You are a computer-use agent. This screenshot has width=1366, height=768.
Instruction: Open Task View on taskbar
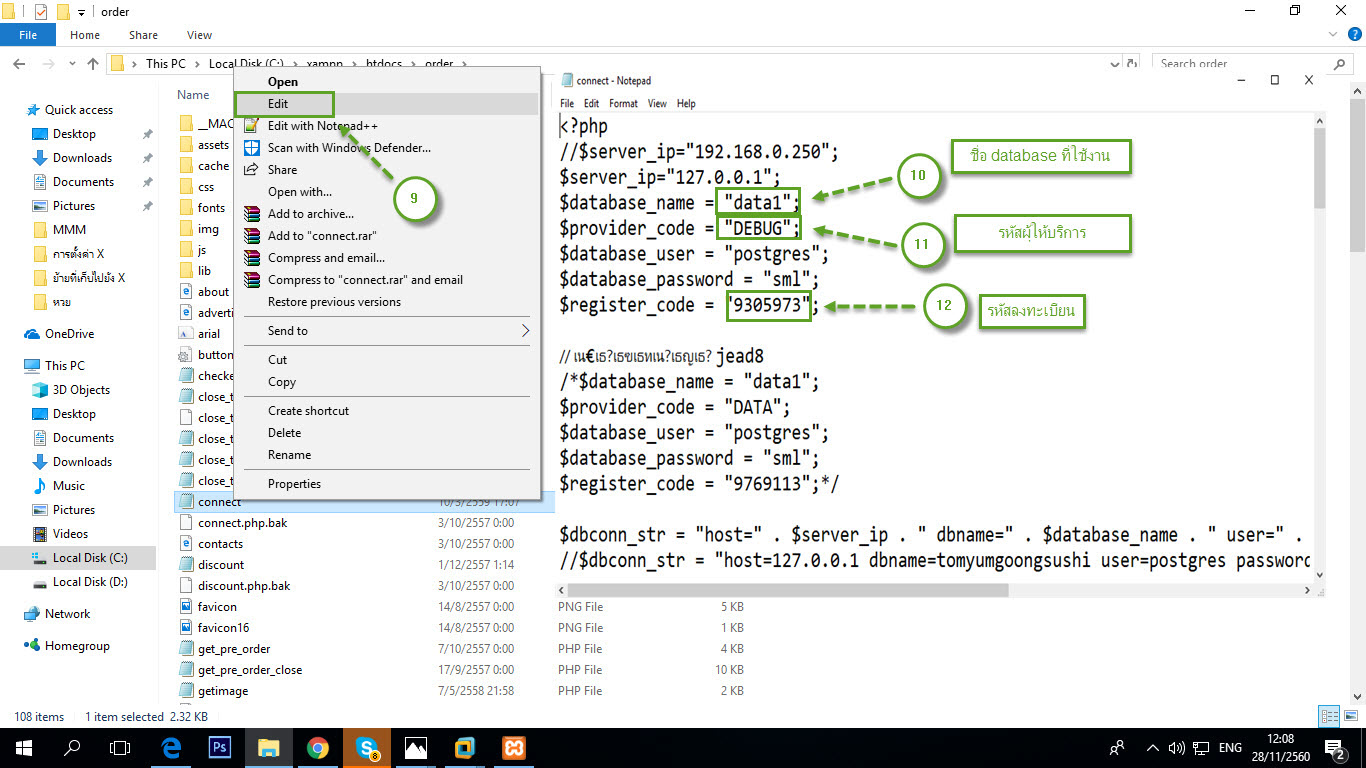pos(120,747)
